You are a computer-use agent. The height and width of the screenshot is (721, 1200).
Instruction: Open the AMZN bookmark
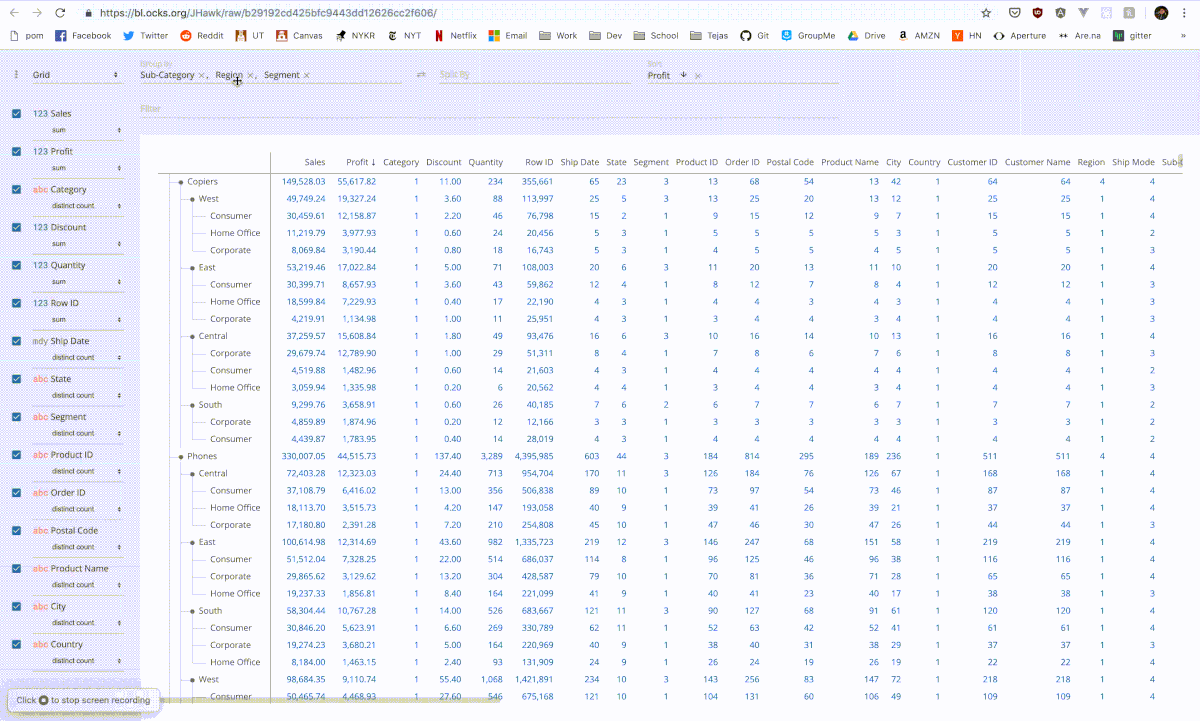click(x=919, y=35)
